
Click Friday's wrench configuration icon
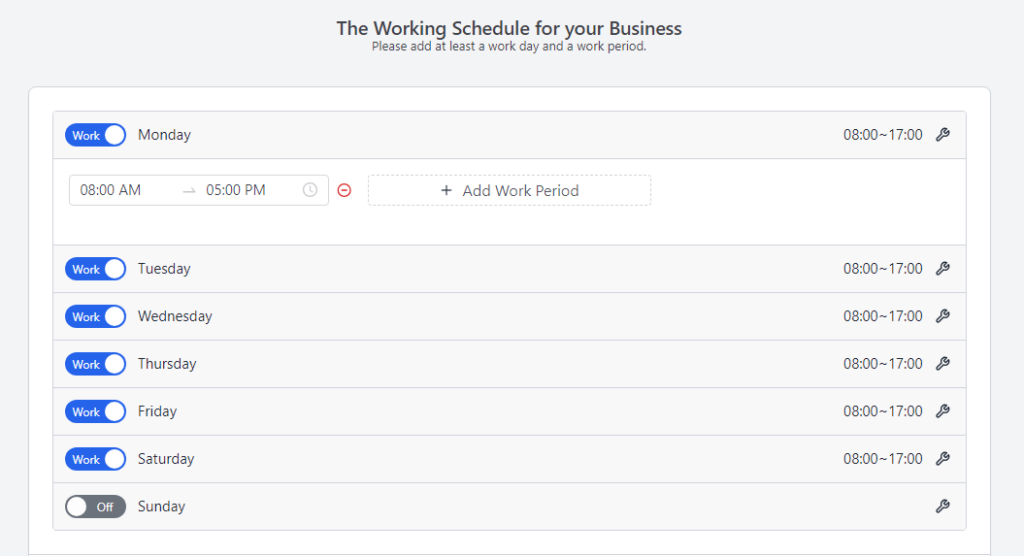(942, 412)
